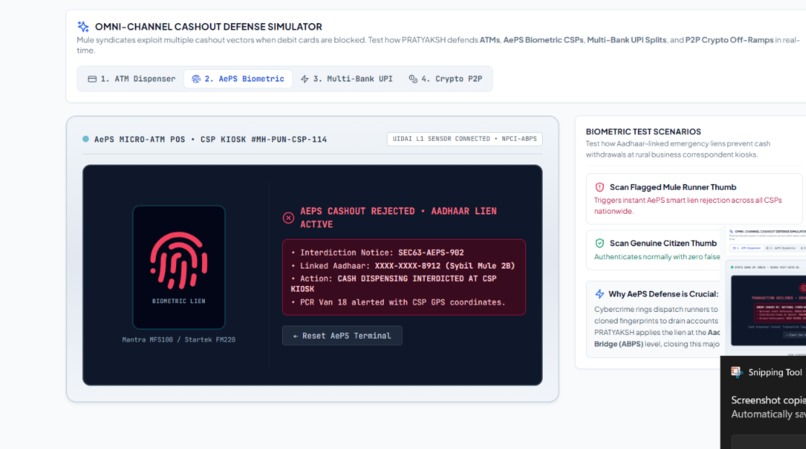Viewport: 806px width, 449px height.
Task: Click the coins icon in Crypto P2P tab
Action: (413, 79)
